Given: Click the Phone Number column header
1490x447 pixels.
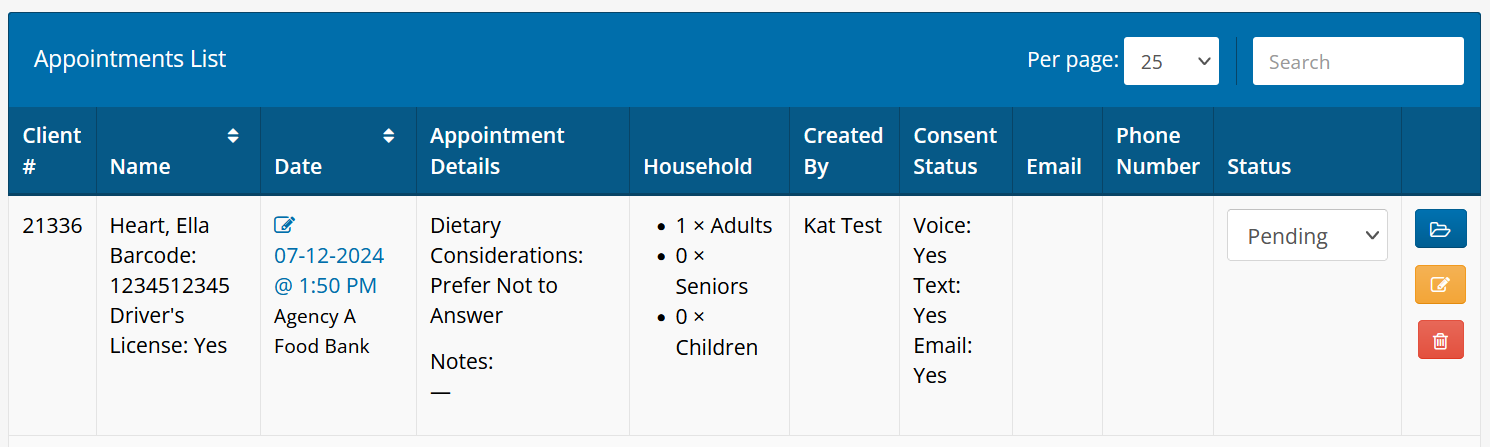Looking at the screenshot, I should pyautogui.click(x=1157, y=151).
